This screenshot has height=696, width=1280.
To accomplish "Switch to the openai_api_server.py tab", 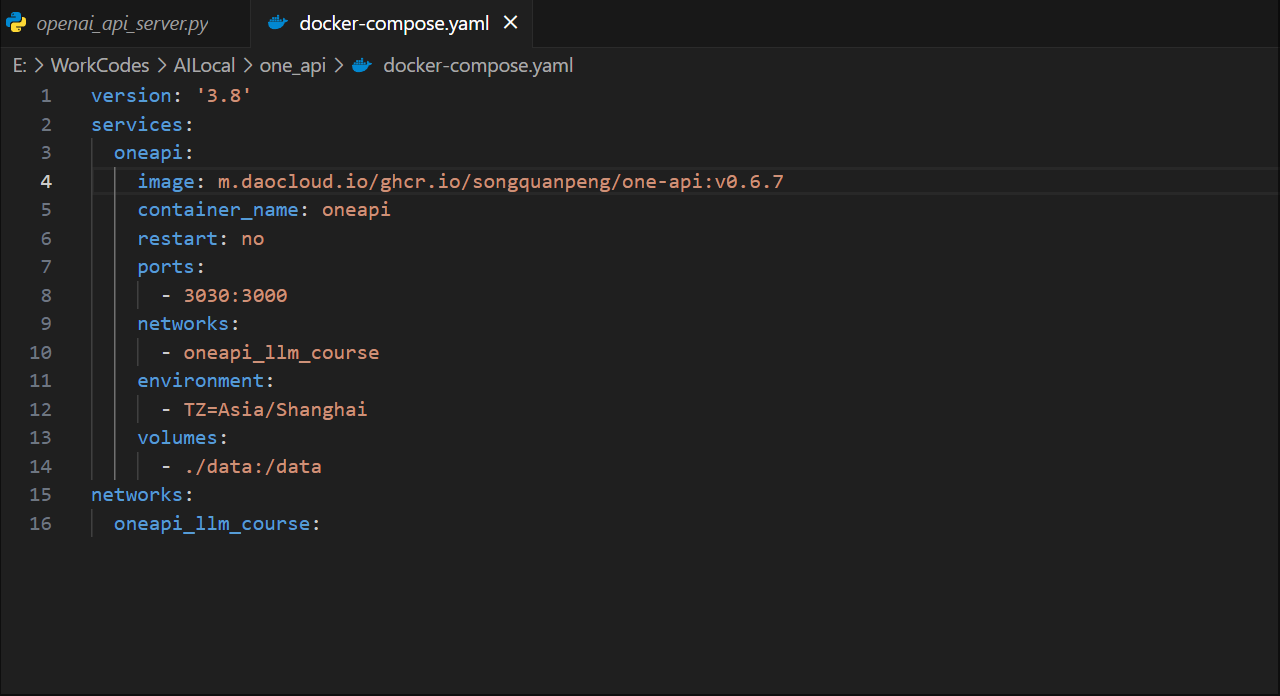I will (123, 23).
